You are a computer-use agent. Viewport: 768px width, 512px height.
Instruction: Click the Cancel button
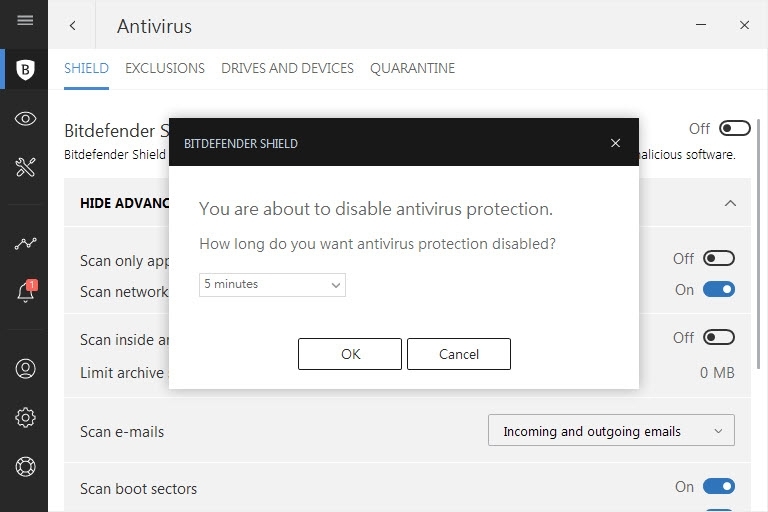click(x=459, y=354)
